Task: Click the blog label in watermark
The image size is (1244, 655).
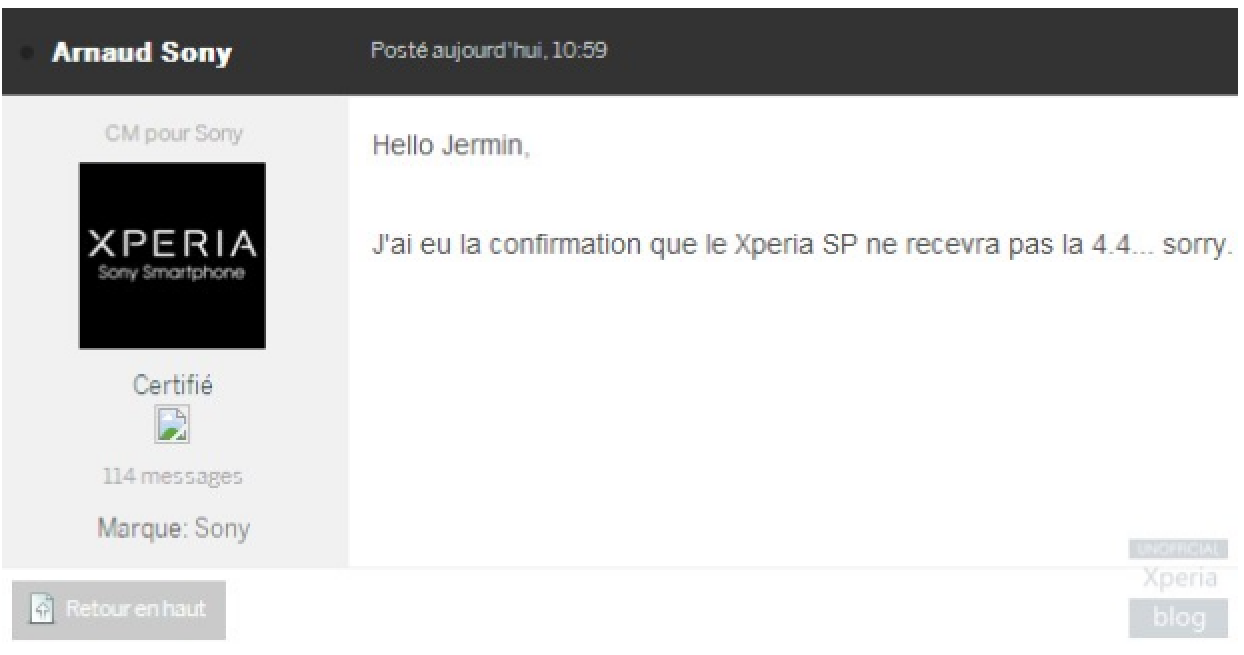Action: tap(1180, 618)
